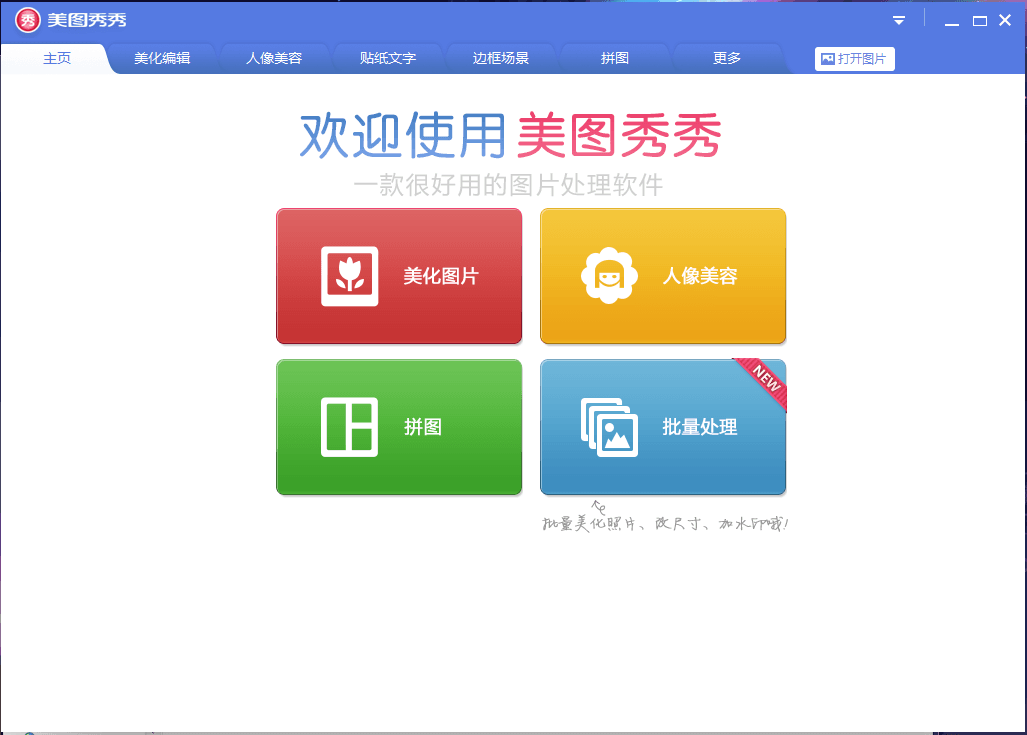The image size is (1027, 735).
Task: Click the 人像美容 label on yellow tile
Action: pyautogui.click(x=700, y=276)
